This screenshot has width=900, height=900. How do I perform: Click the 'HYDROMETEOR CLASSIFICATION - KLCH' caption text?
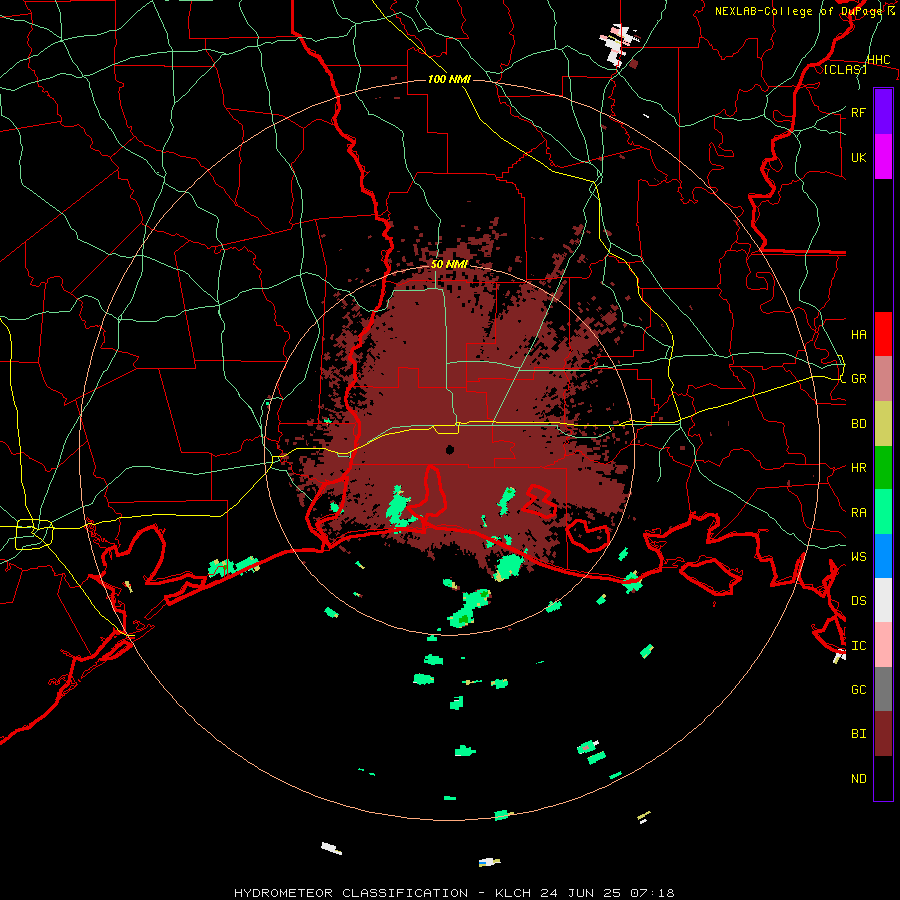coord(382,893)
